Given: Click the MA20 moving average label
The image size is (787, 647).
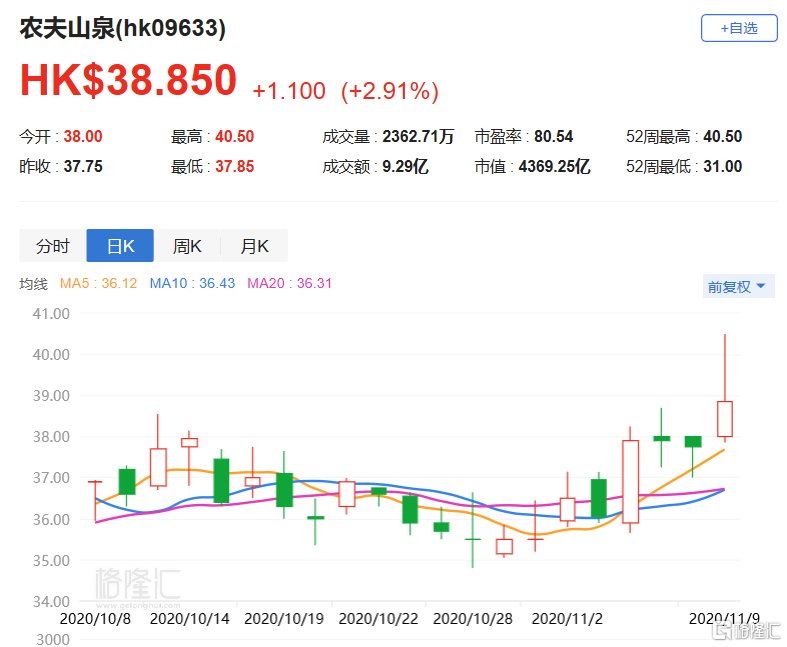Looking at the screenshot, I should [290, 284].
